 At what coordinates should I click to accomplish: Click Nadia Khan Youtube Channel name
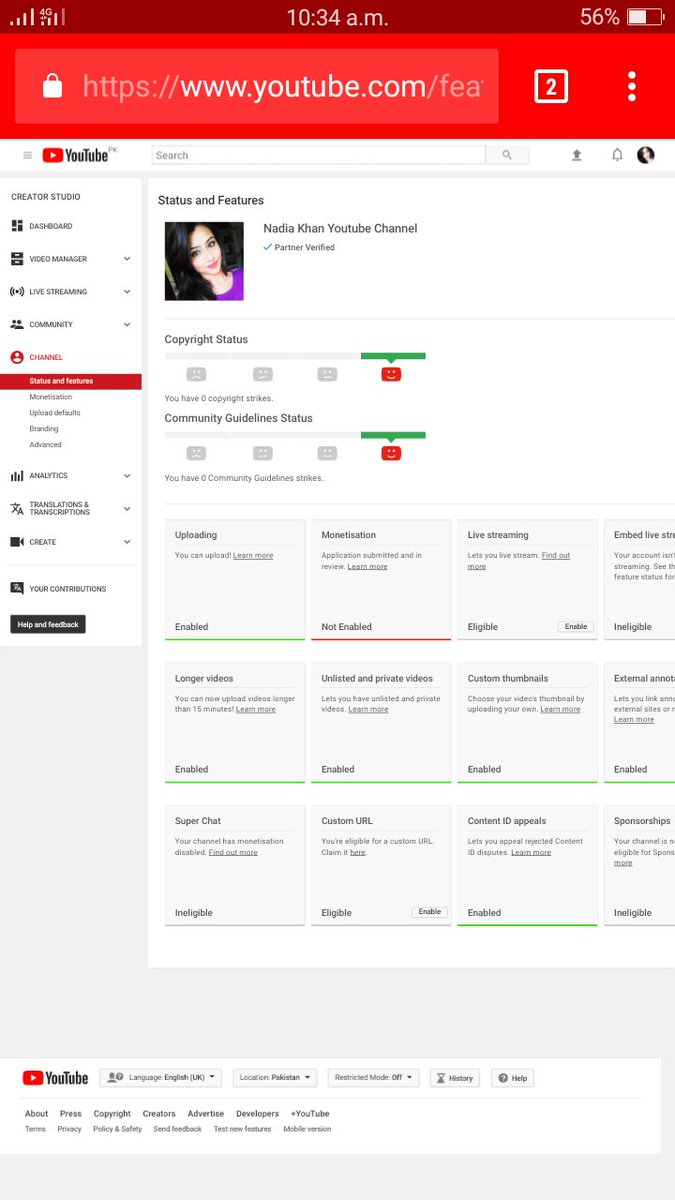[340, 228]
